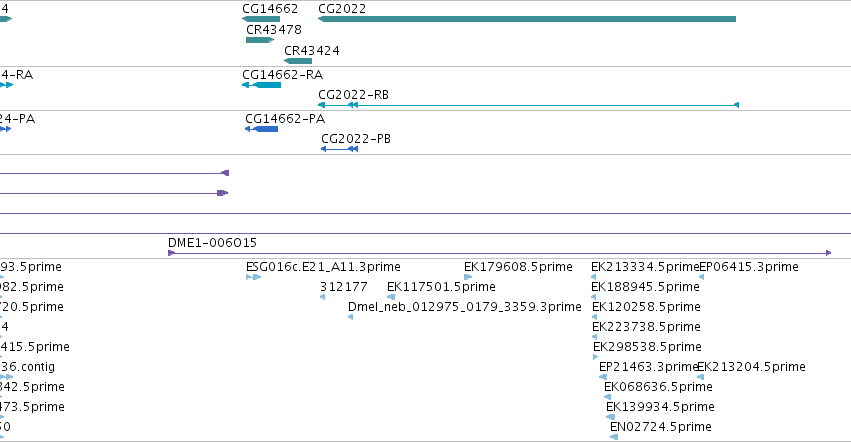This screenshot has width=851, height=442.
Task: Click the CG14662-PA protein glyph
Action: (262, 129)
